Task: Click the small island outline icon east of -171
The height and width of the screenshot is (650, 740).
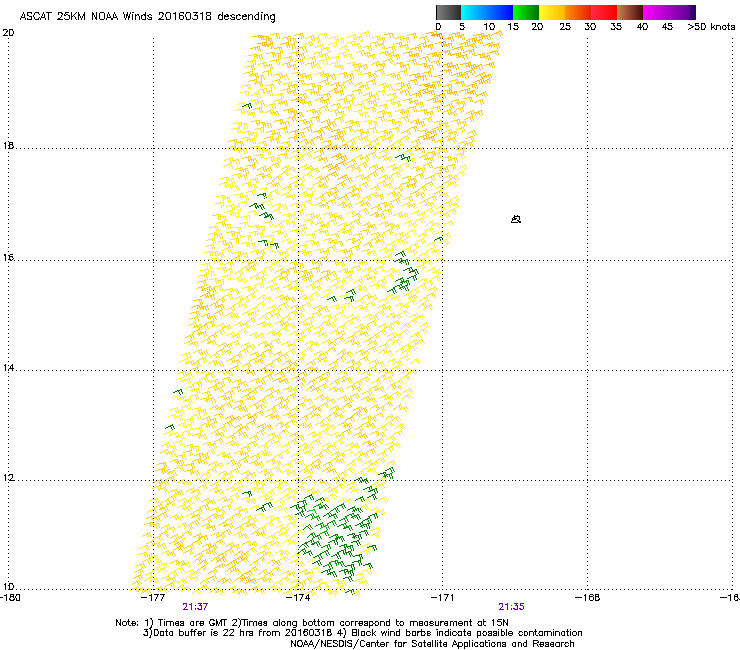Action: 516,219
